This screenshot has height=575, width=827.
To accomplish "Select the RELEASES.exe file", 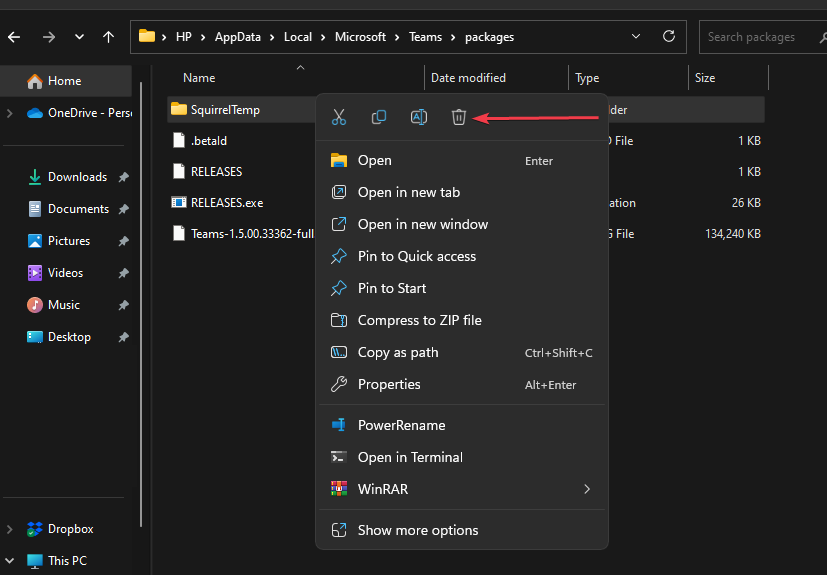I will point(227,203).
